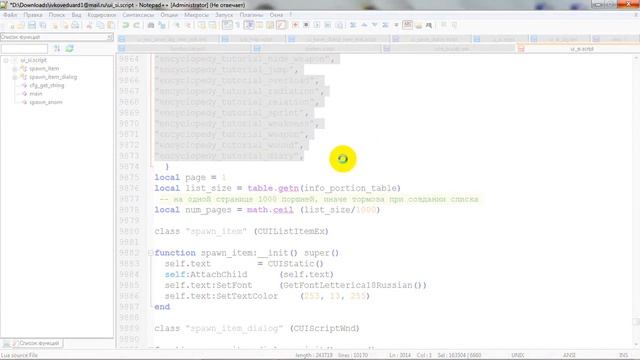Open the Макросы menu
The image size is (640, 360).
(197, 15)
